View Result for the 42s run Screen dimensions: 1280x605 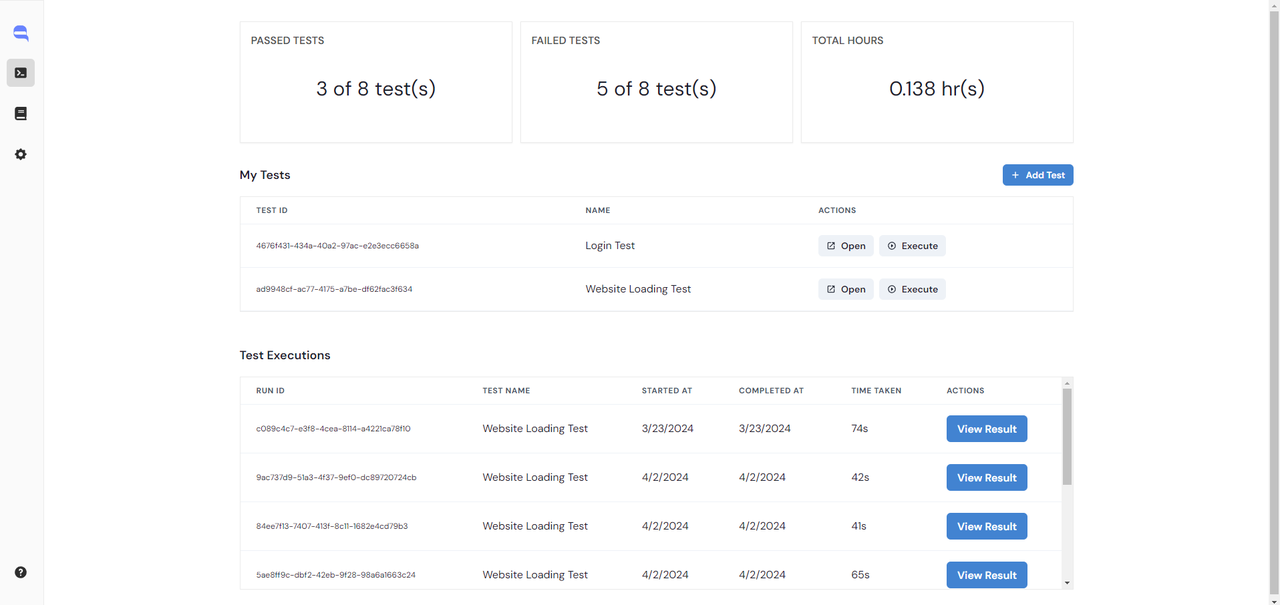point(987,478)
